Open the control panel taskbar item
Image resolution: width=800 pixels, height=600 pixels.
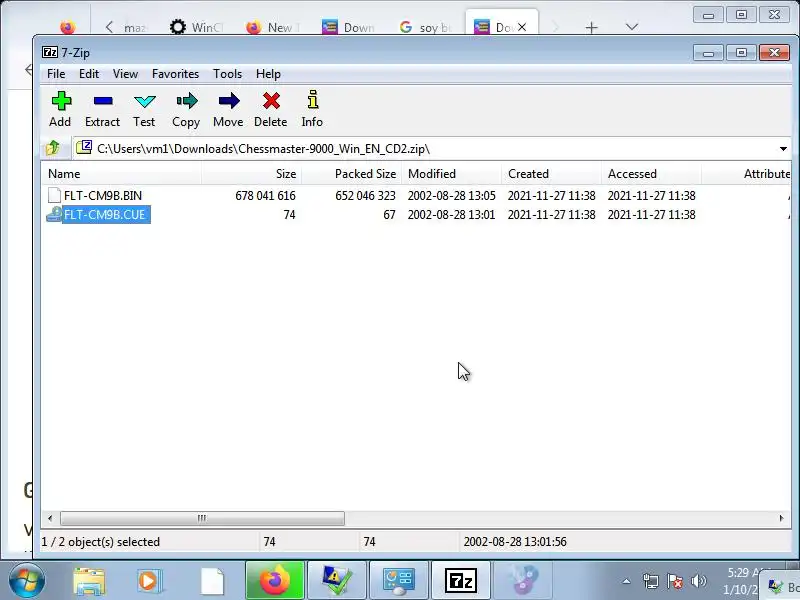tap(398, 580)
